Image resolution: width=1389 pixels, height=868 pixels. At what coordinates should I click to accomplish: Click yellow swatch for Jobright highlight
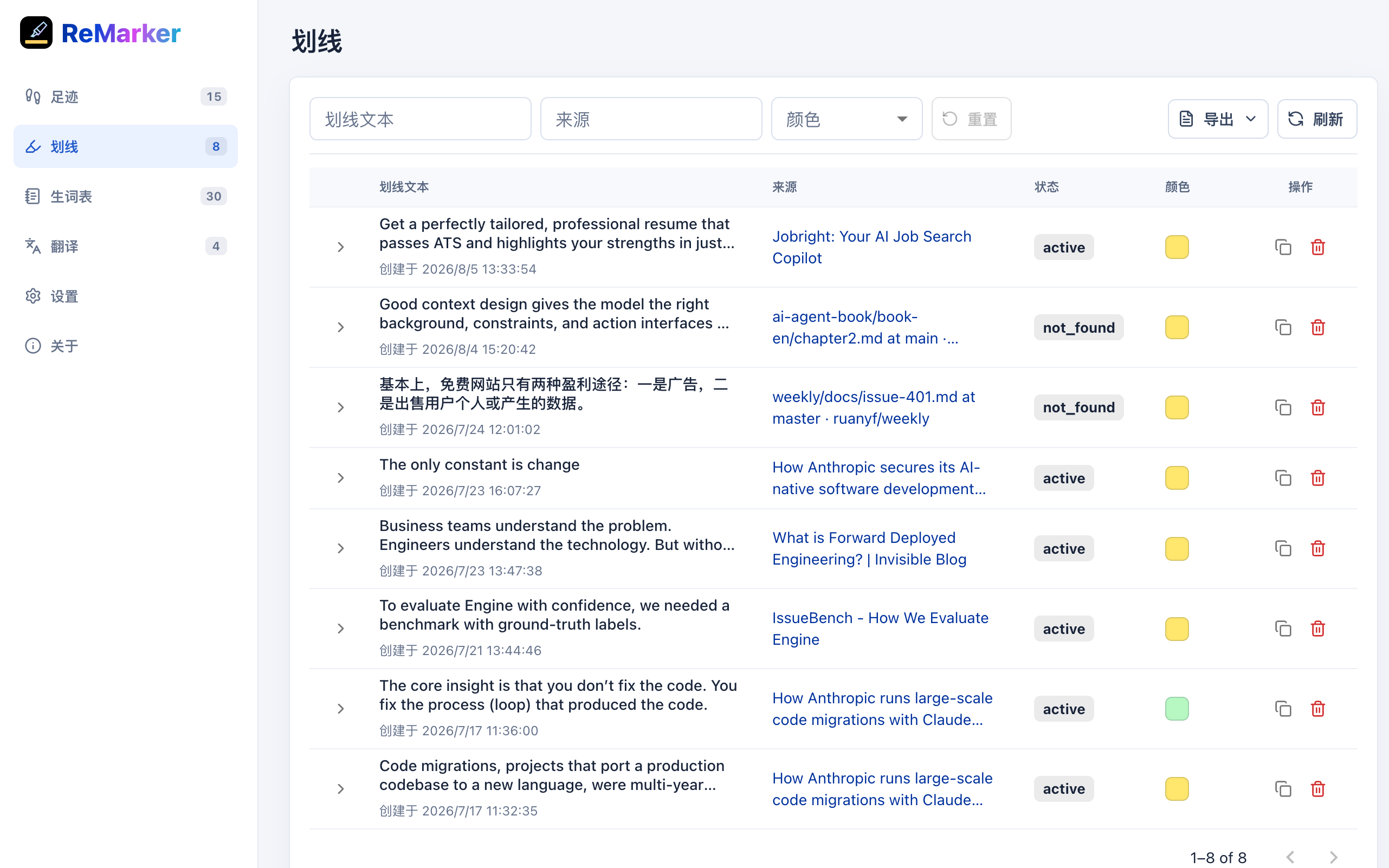pyautogui.click(x=1177, y=248)
